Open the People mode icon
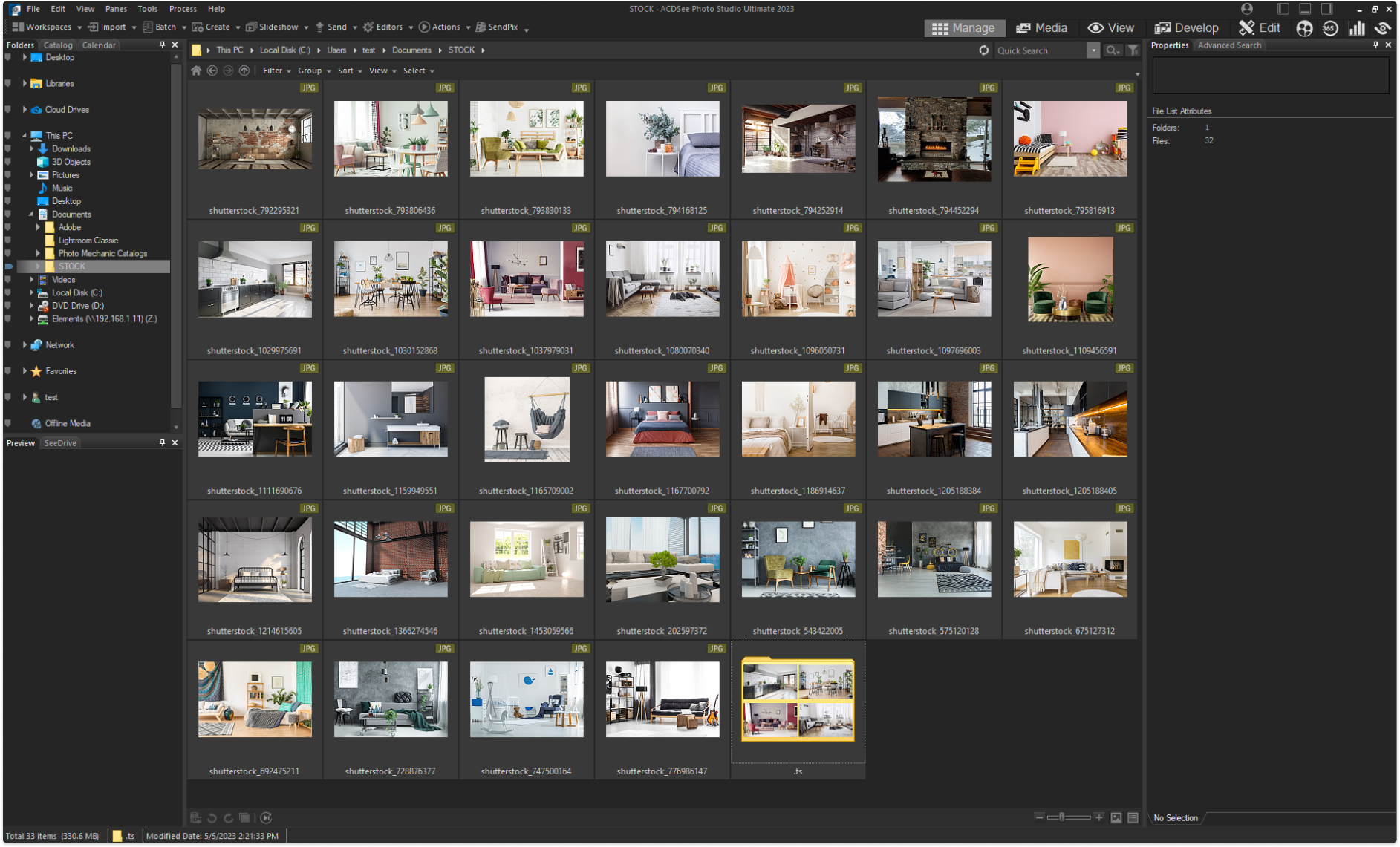This screenshot has height=847, width=1400. [1304, 28]
